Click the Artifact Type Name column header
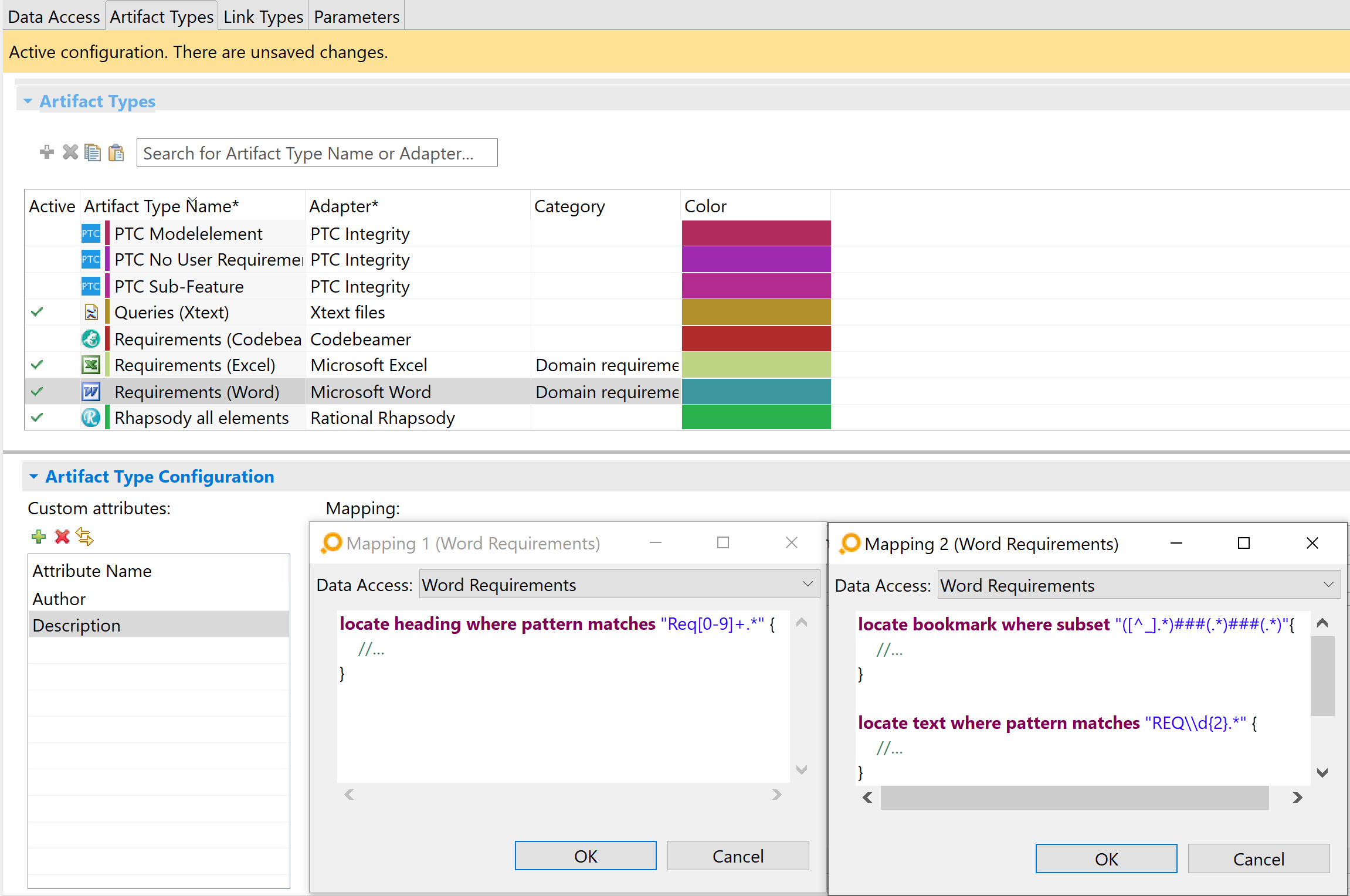Viewport: 1350px width, 896px height. [x=192, y=206]
